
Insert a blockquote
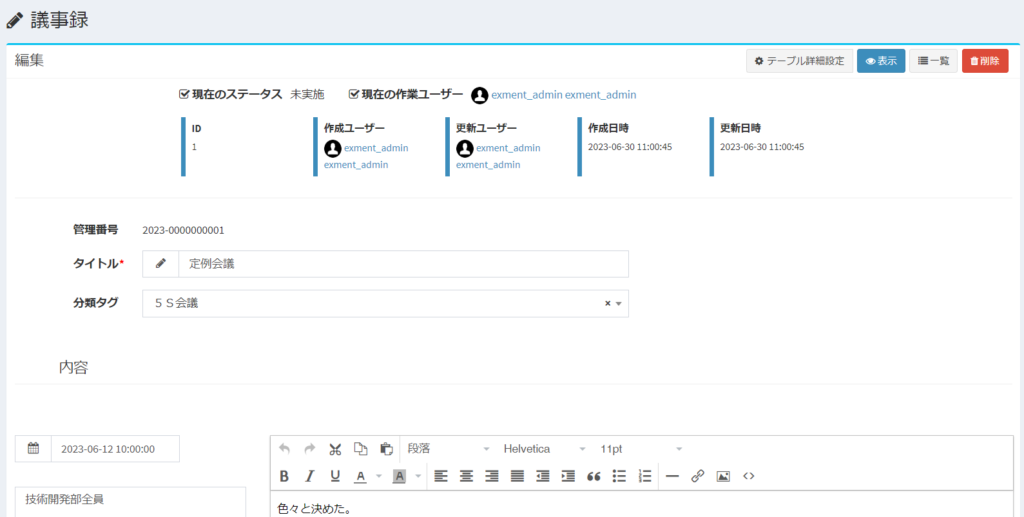pyautogui.click(x=594, y=477)
